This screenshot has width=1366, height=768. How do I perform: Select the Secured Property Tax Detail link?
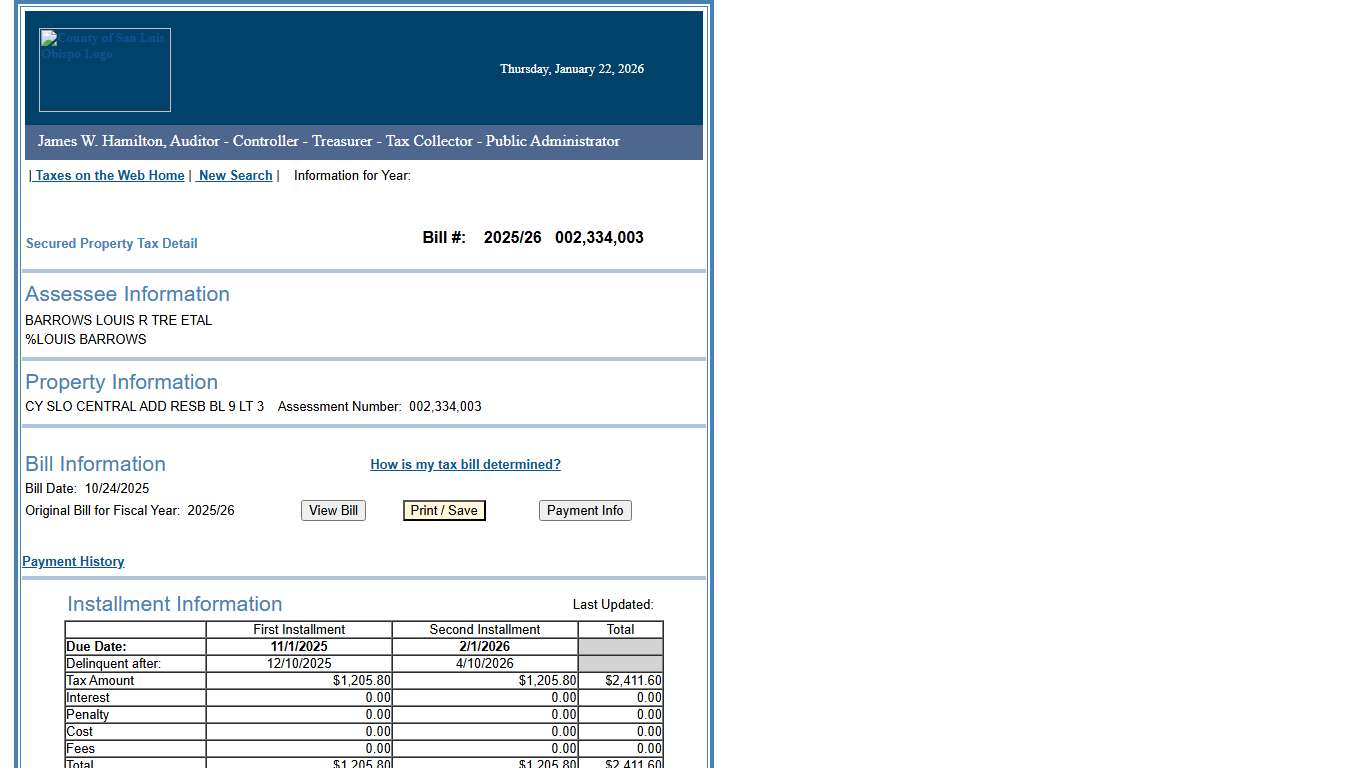coord(111,243)
